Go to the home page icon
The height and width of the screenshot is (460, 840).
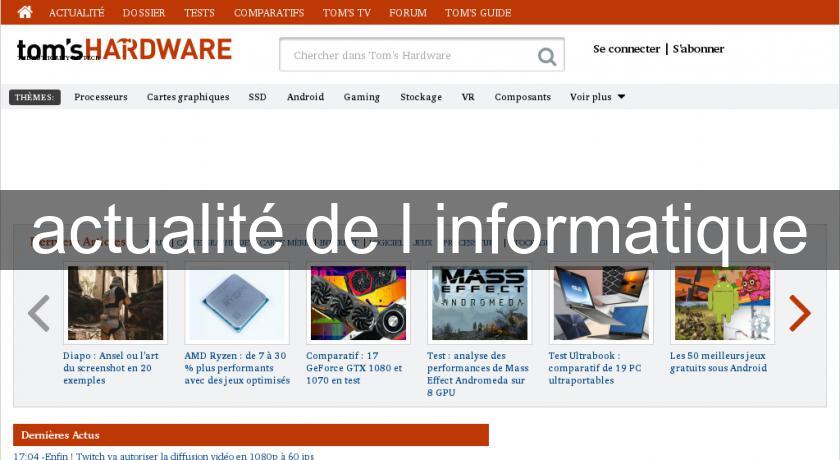coord(25,12)
